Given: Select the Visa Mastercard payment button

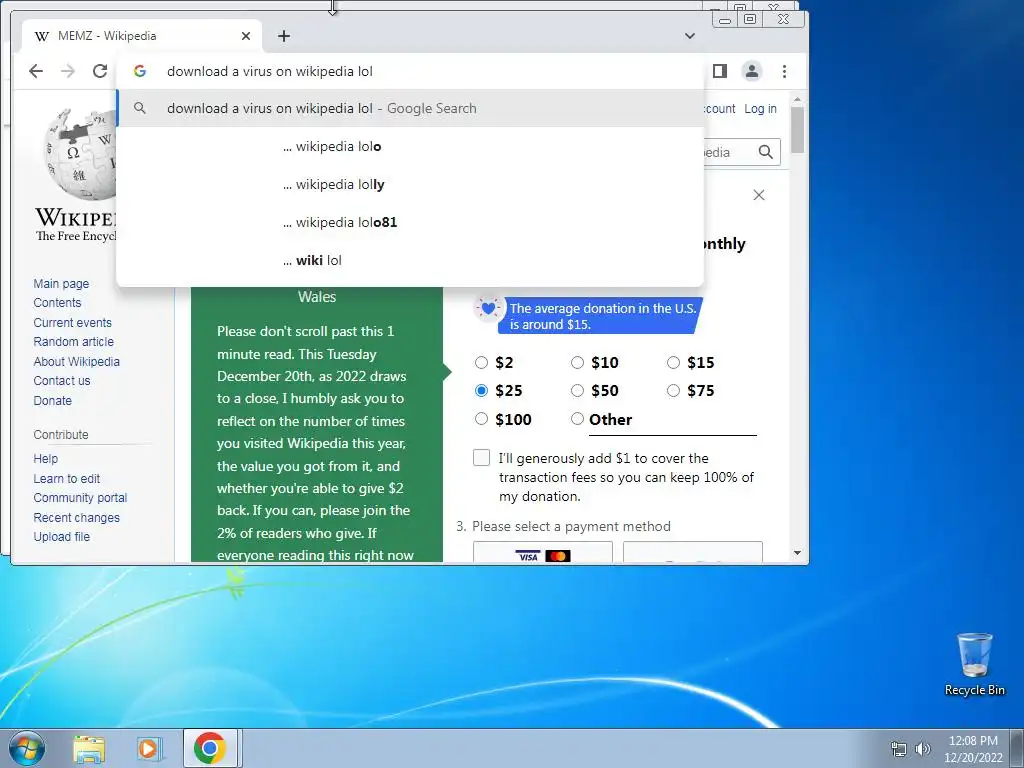Looking at the screenshot, I should (543, 552).
